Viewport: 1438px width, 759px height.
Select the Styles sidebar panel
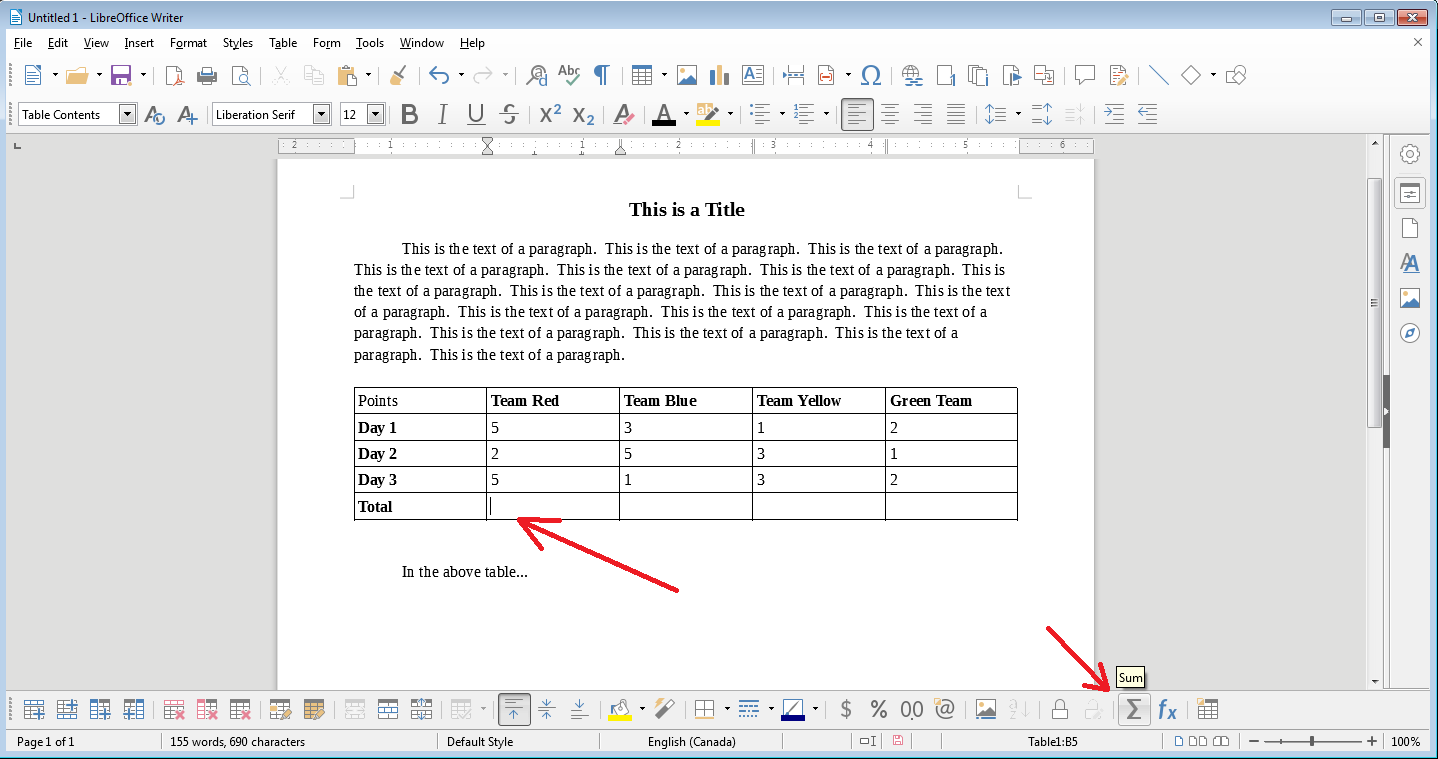coord(1409,263)
